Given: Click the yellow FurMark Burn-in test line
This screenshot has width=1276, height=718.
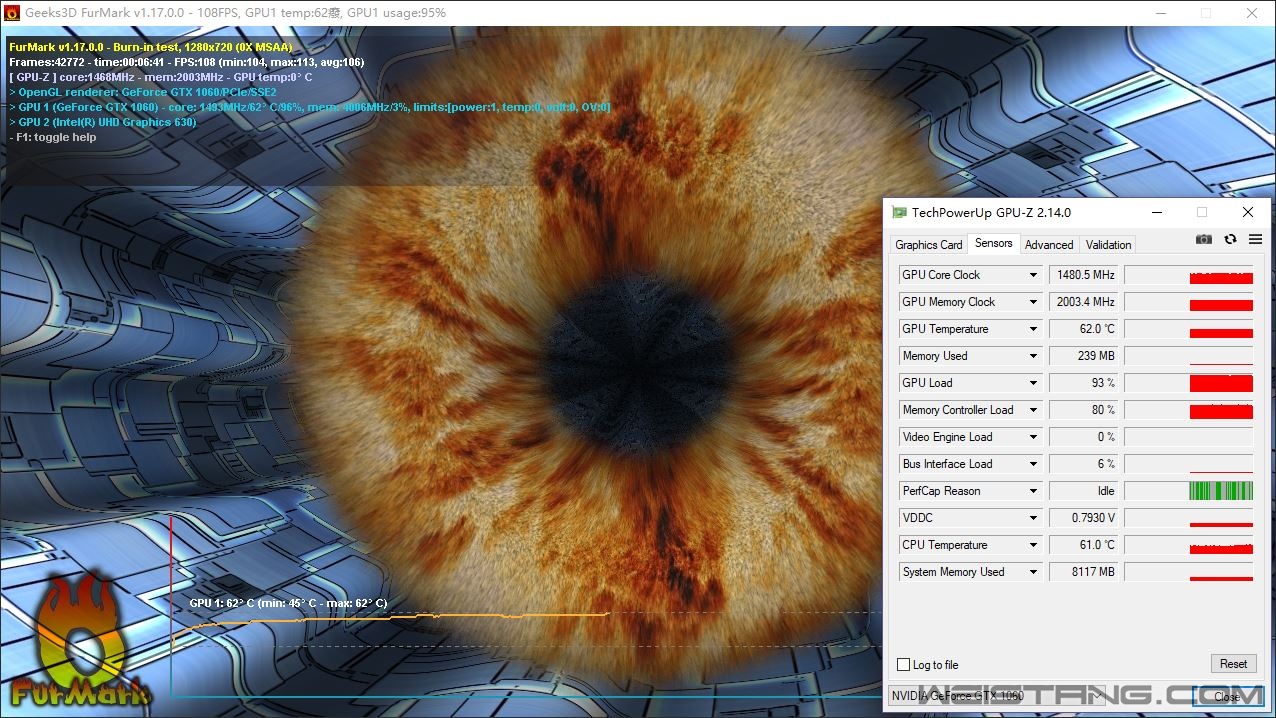Looking at the screenshot, I should tap(151, 47).
